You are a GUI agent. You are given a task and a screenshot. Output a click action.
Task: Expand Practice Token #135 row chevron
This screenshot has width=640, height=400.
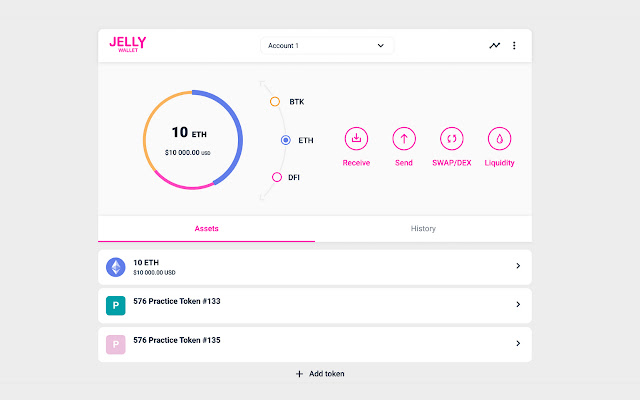518,343
